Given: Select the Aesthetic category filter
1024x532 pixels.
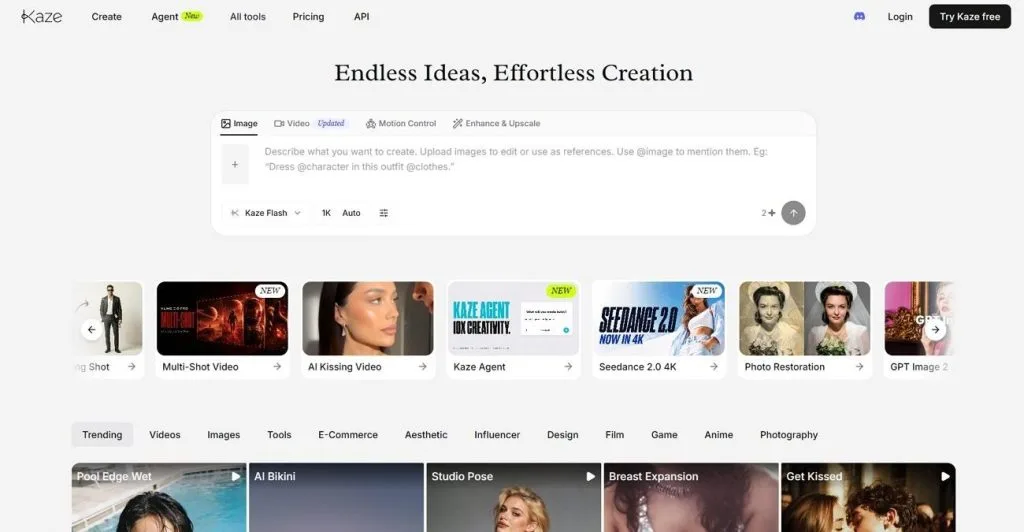Looking at the screenshot, I should tap(426, 435).
